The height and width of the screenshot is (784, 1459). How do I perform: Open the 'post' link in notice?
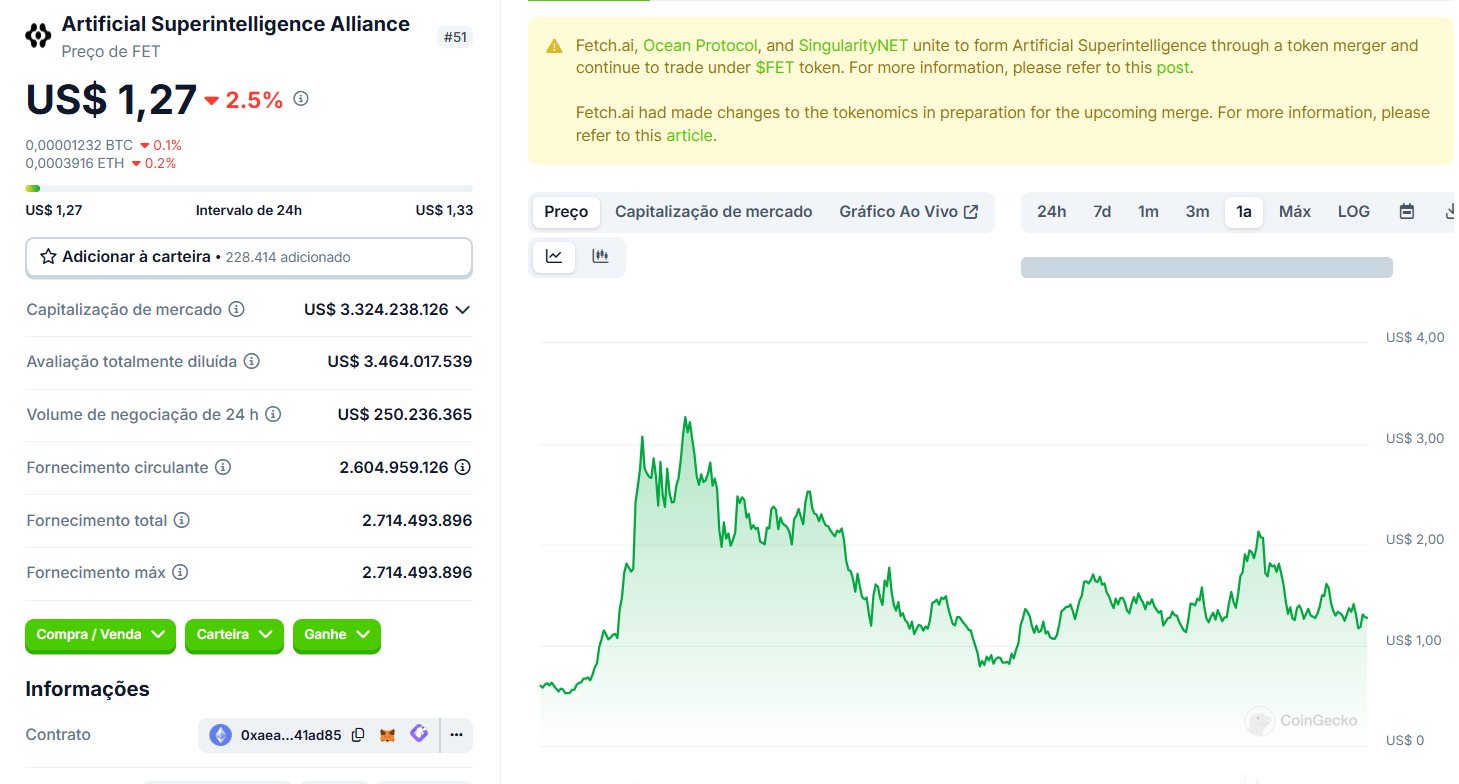pyautogui.click(x=1173, y=68)
